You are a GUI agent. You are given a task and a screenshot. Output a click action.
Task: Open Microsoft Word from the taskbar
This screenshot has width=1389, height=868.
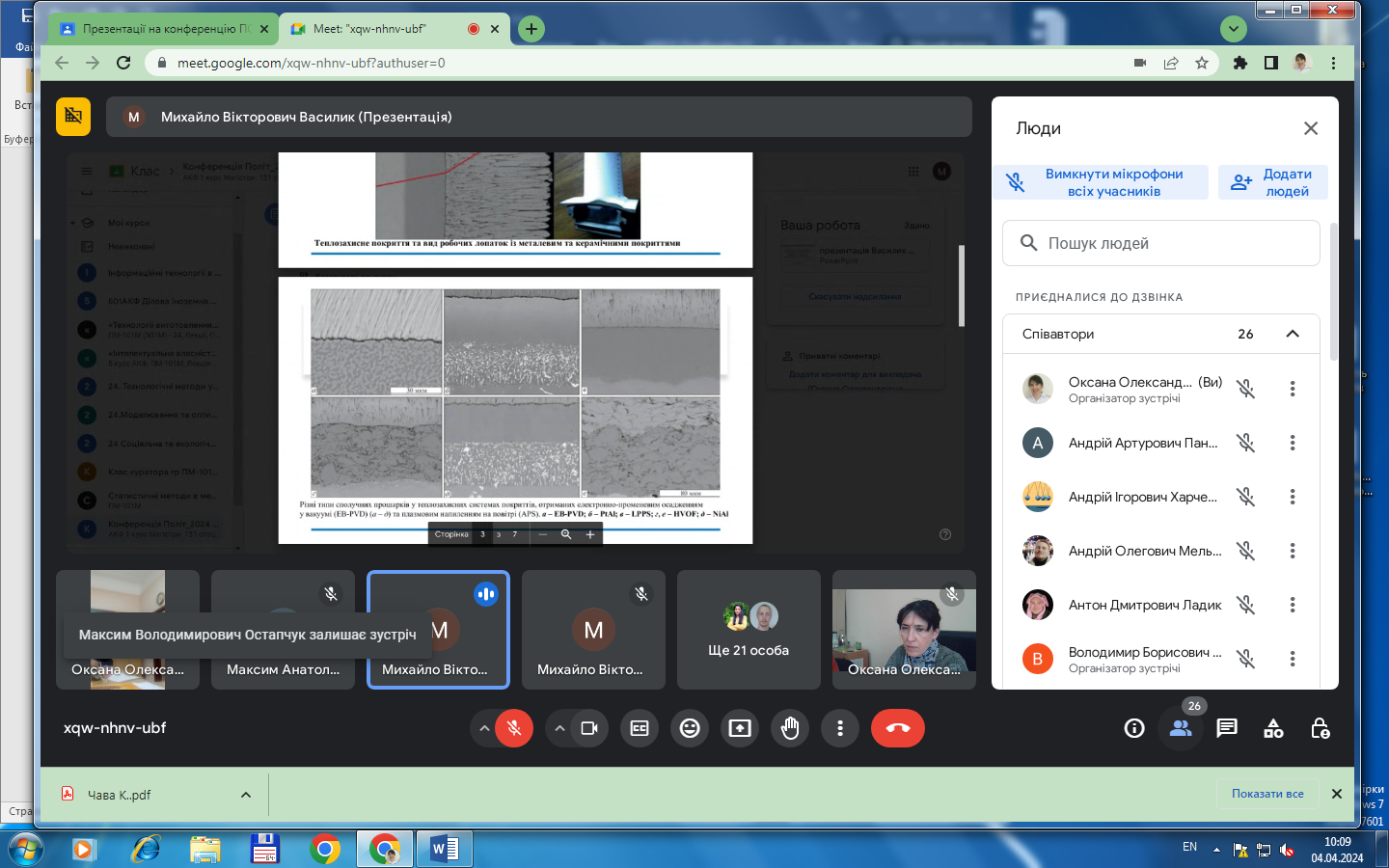point(444,849)
